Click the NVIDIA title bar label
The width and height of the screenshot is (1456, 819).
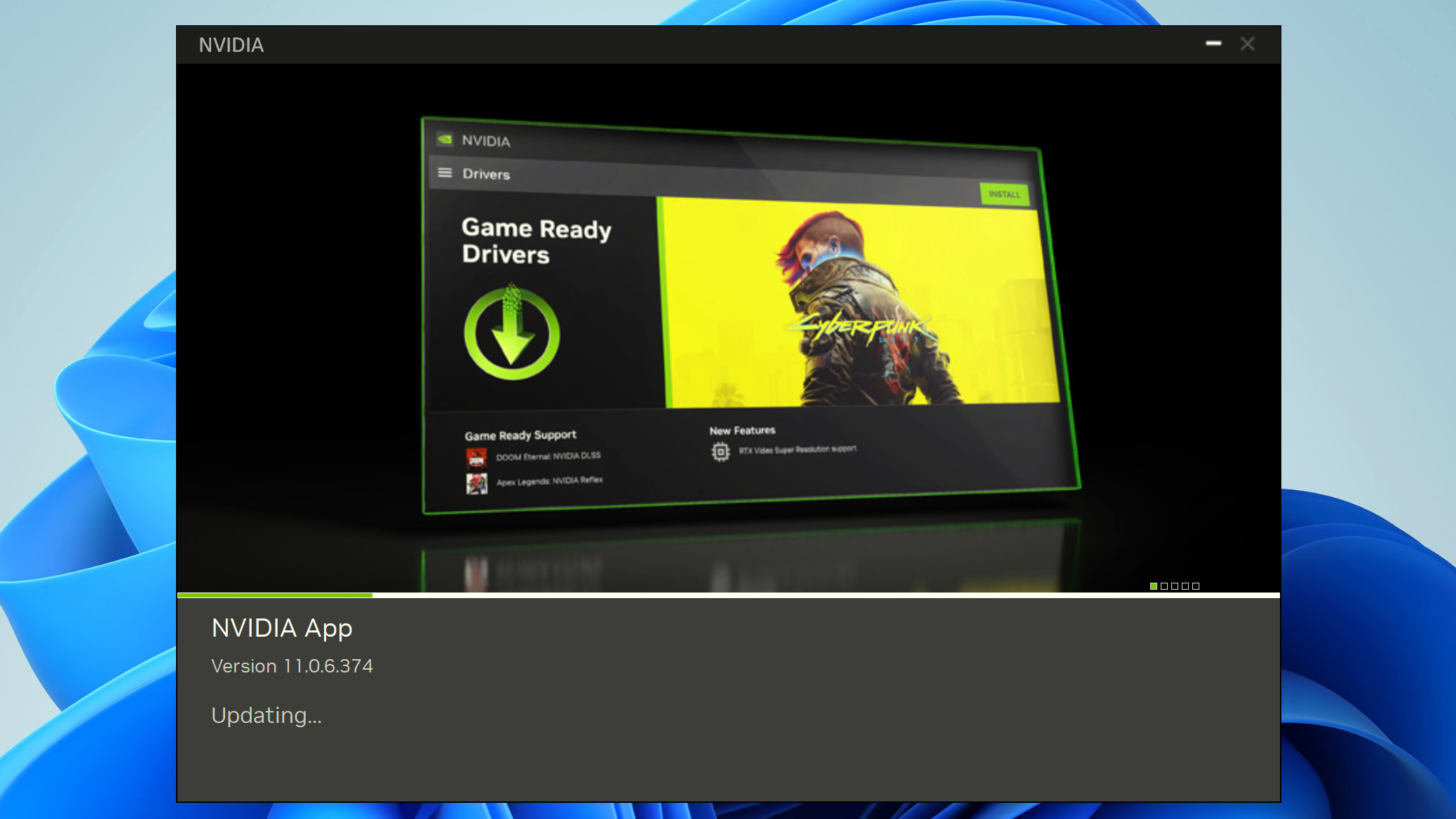(231, 44)
